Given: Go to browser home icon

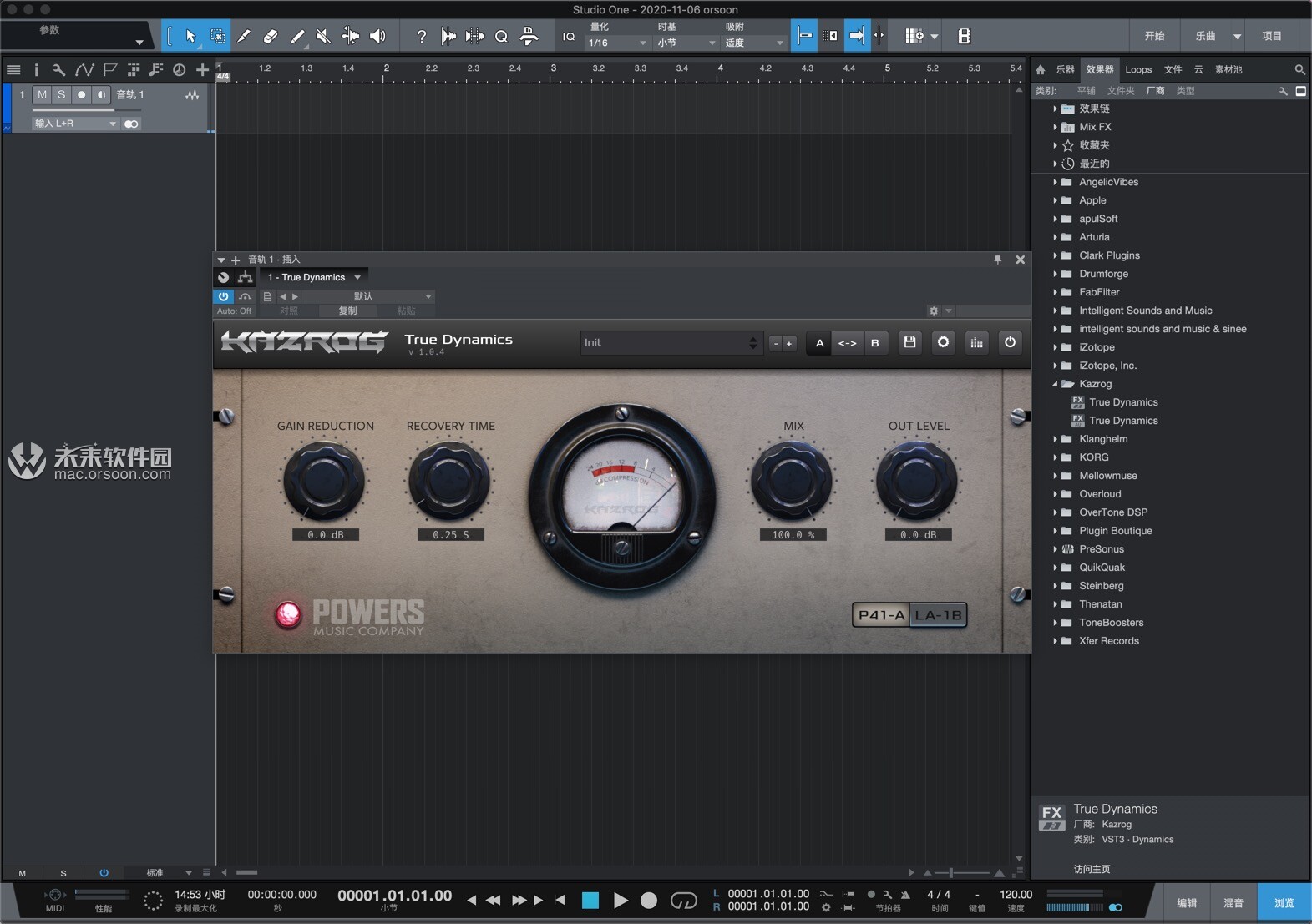Looking at the screenshot, I should (1041, 70).
